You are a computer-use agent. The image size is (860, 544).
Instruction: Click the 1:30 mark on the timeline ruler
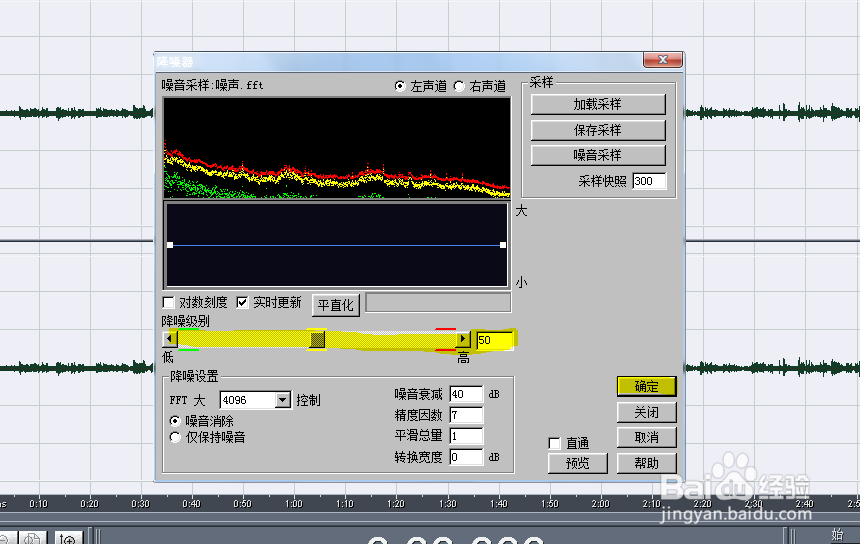pyautogui.click(x=448, y=504)
